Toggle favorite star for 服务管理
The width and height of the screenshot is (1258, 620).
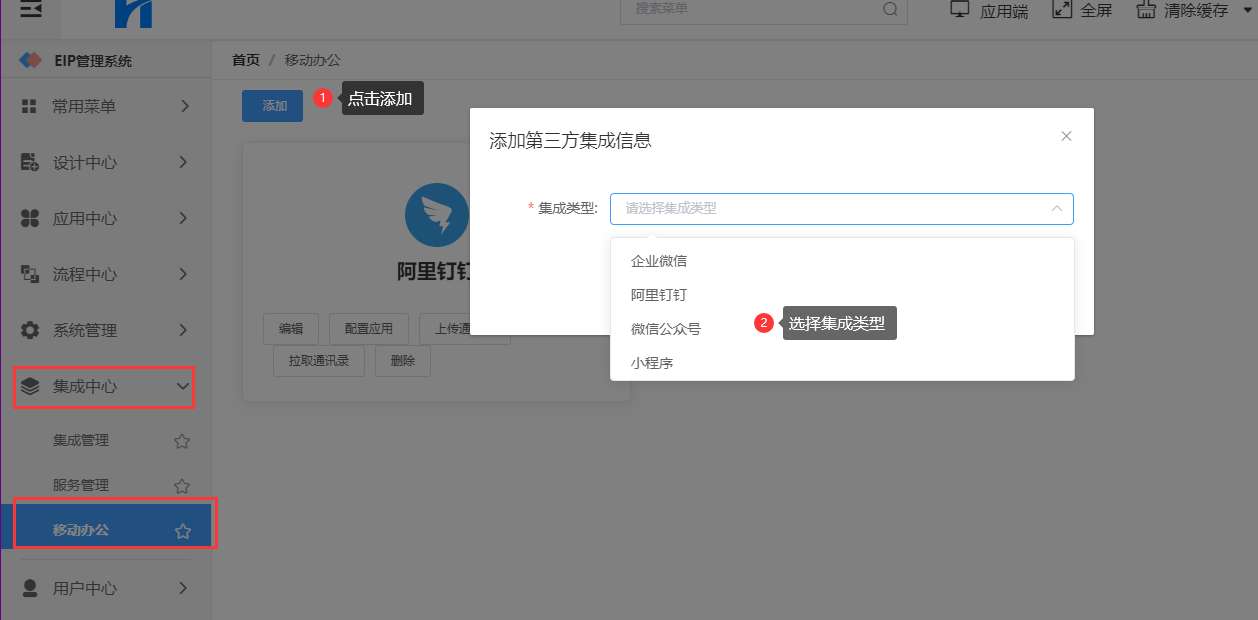click(x=182, y=486)
